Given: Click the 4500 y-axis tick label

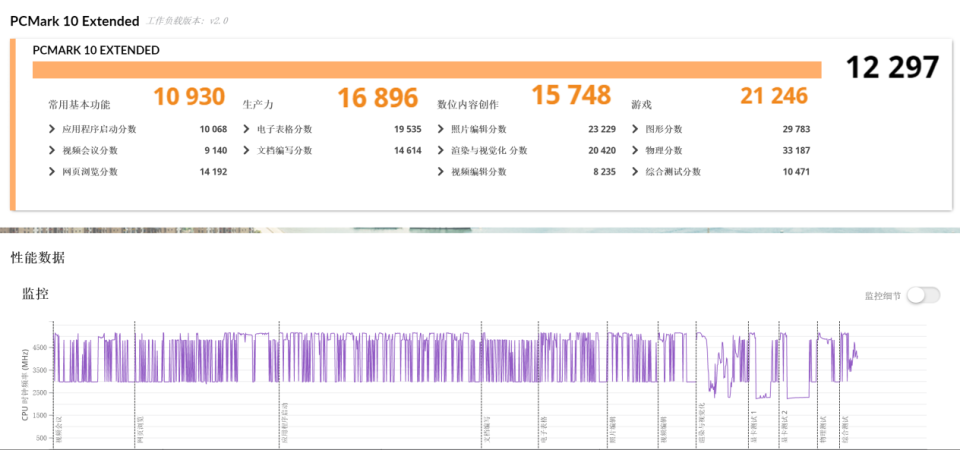Looking at the screenshot, I should [39, 347].
